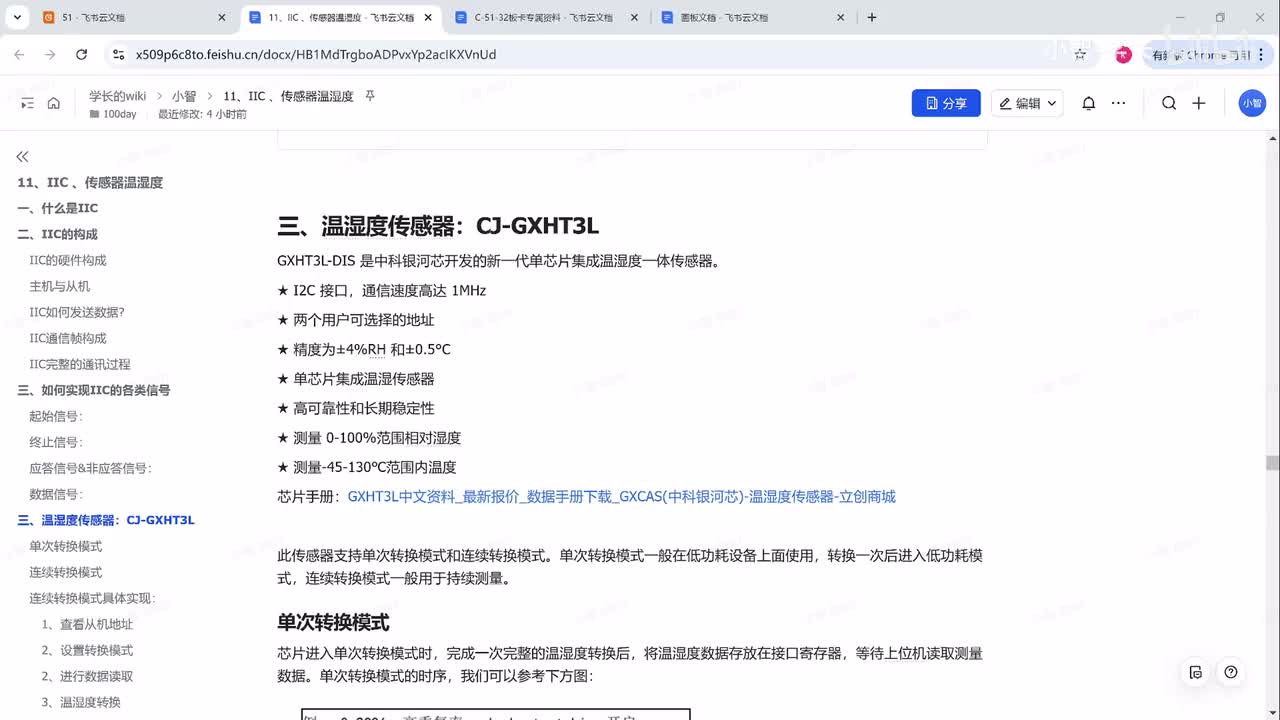Go to Feishu home icon
The width and height of the screenshot is (1280, 720).
[54, 103]
